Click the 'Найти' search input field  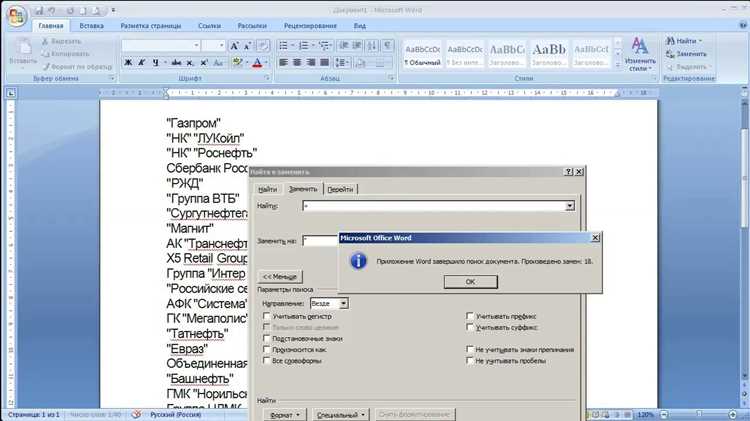coord(434,206)
